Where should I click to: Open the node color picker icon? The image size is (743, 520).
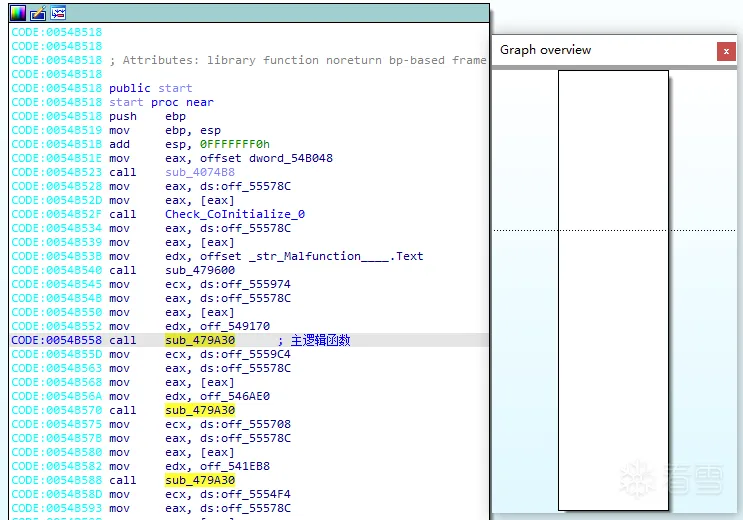click(x=18, y=13)
